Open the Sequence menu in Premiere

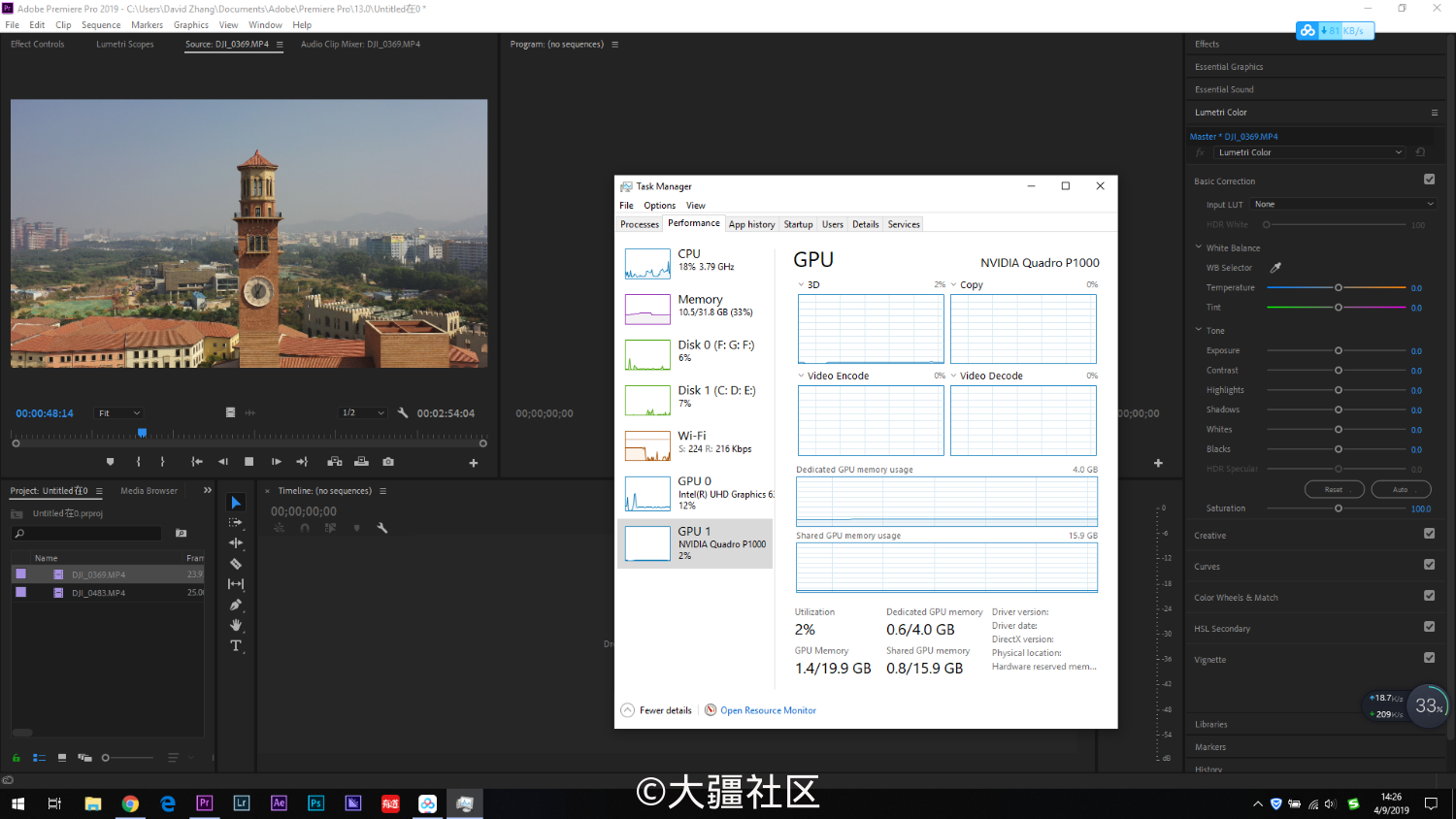pyautogui.click(x=101, y=25)
